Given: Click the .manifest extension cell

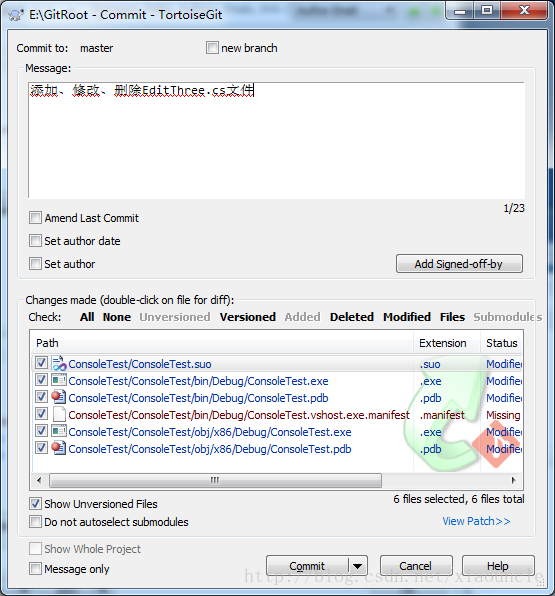Looking at the screenshot, I should coord(442,415).
